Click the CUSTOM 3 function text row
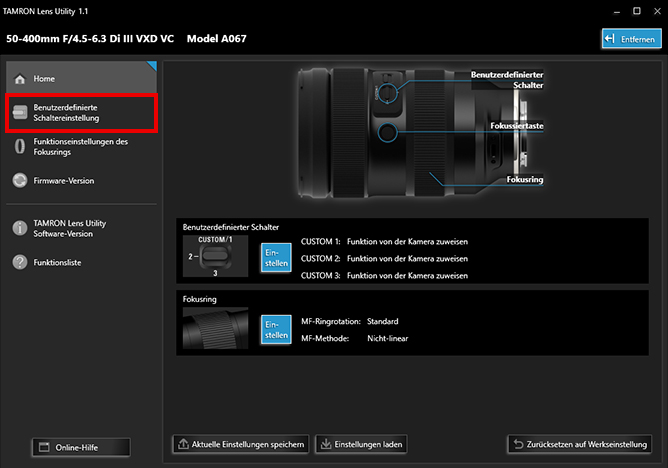Image resolution: width=668 pixels, height=468 pixels. tap(384, 276)
